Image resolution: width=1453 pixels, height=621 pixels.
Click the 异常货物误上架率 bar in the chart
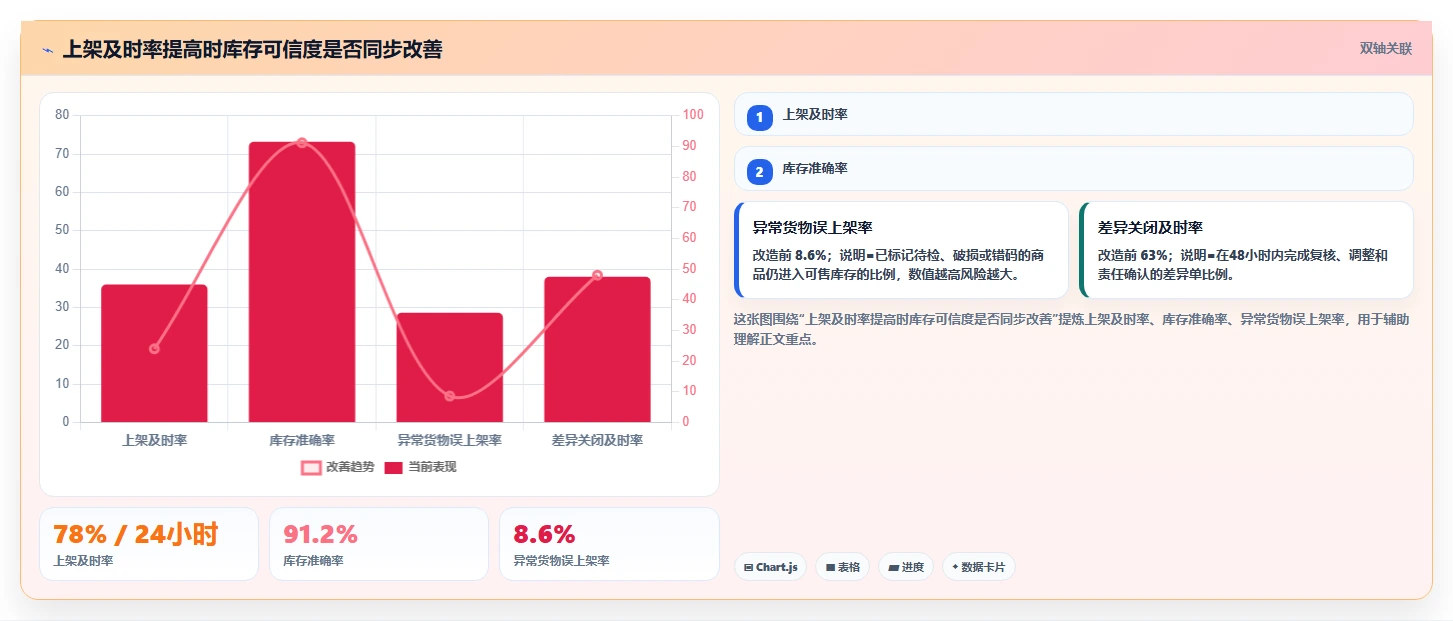450,367
